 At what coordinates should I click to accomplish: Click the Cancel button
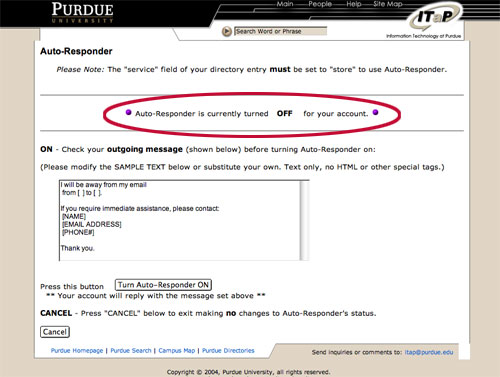(x=55, y=332)
